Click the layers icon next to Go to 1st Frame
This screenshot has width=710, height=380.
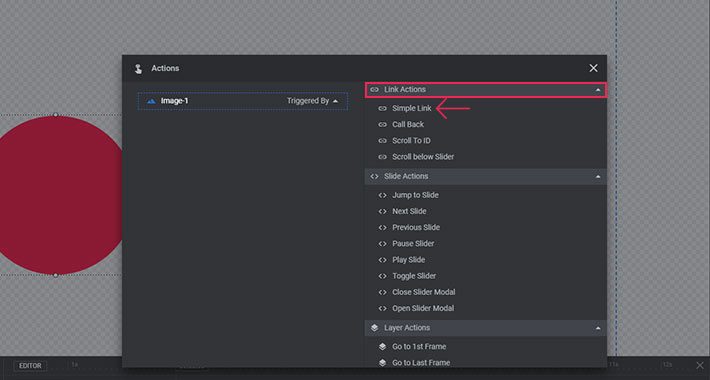[x=383, y=346]
